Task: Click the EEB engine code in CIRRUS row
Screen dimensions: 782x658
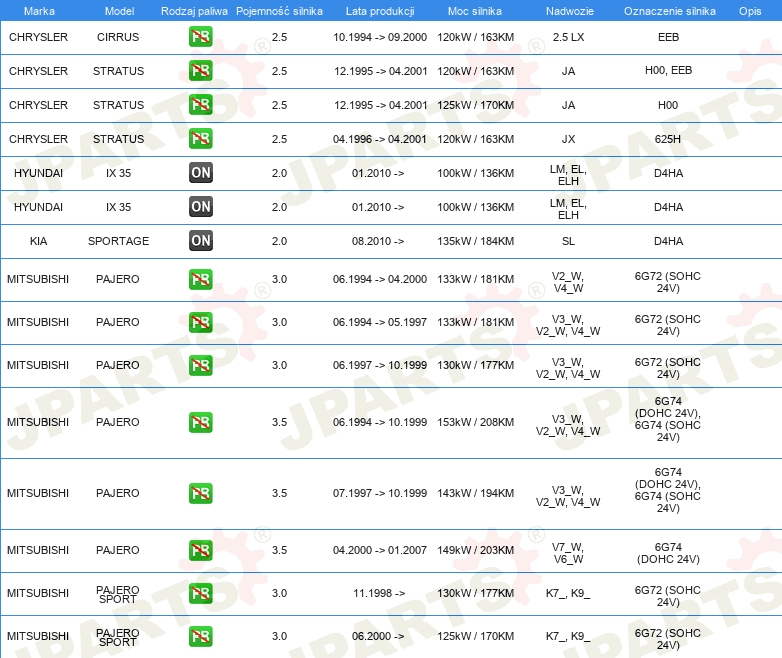Action: click(668, 37)
